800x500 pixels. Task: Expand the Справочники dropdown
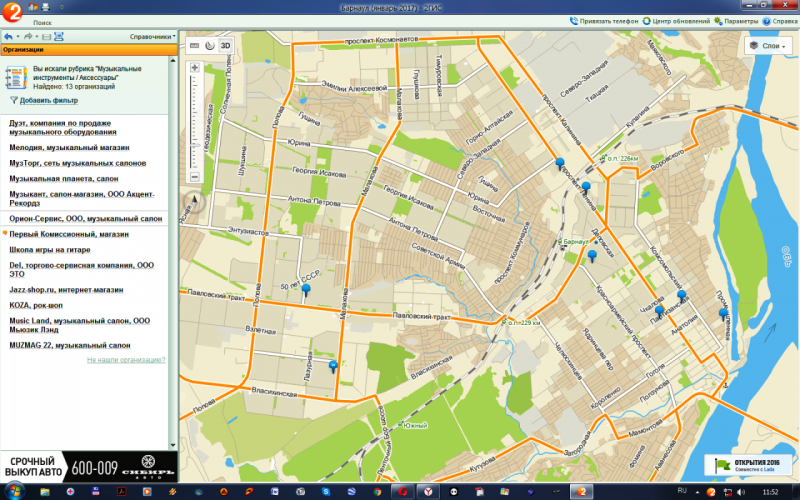(152, 36)
